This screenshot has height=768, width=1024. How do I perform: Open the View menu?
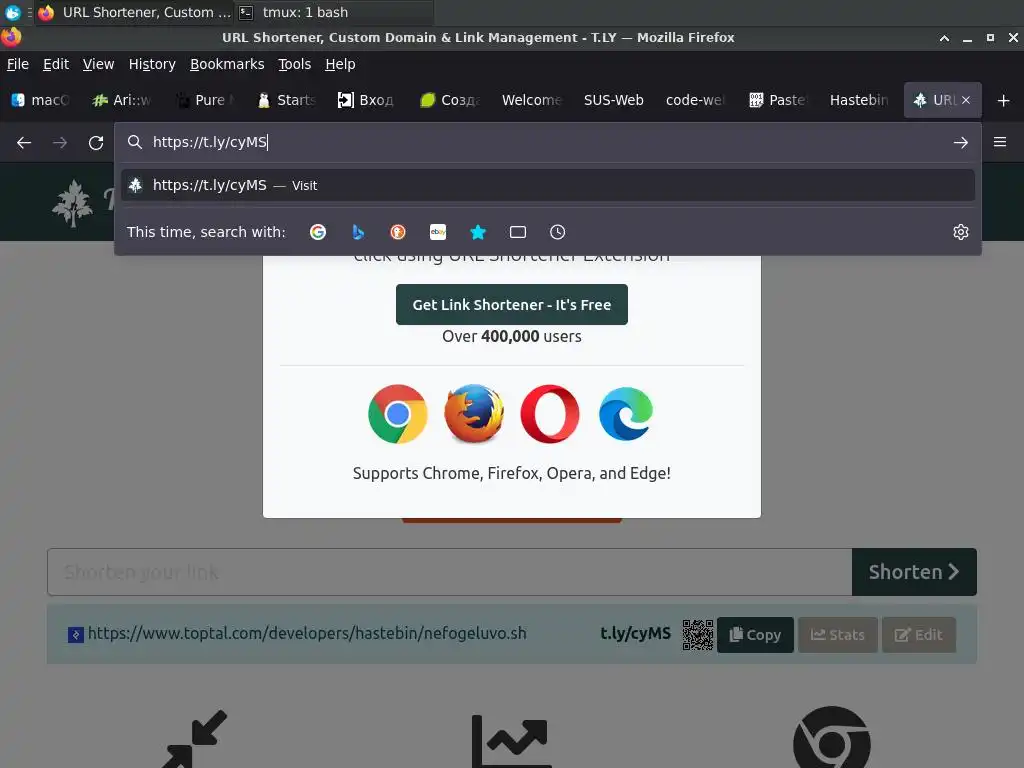click(x=98, y=64)
